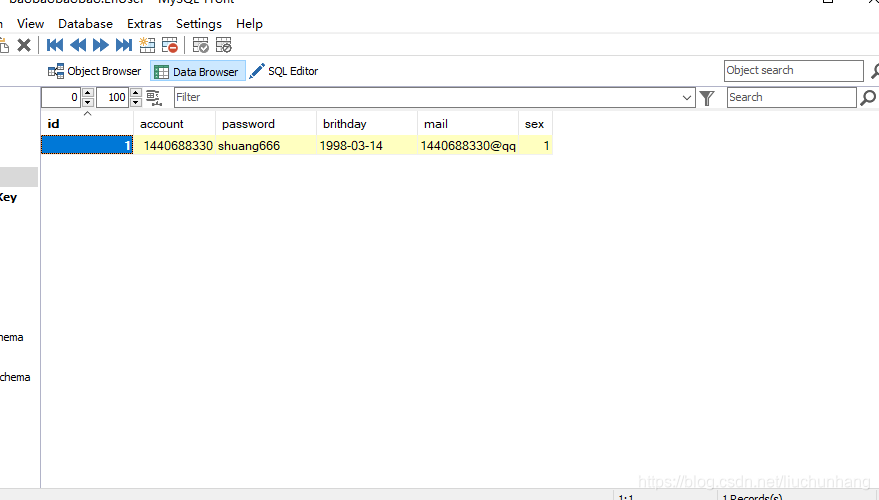Click the Search input field
This screenshot has height=500, width=879.
pyautogui.click(x=792, y=98)
